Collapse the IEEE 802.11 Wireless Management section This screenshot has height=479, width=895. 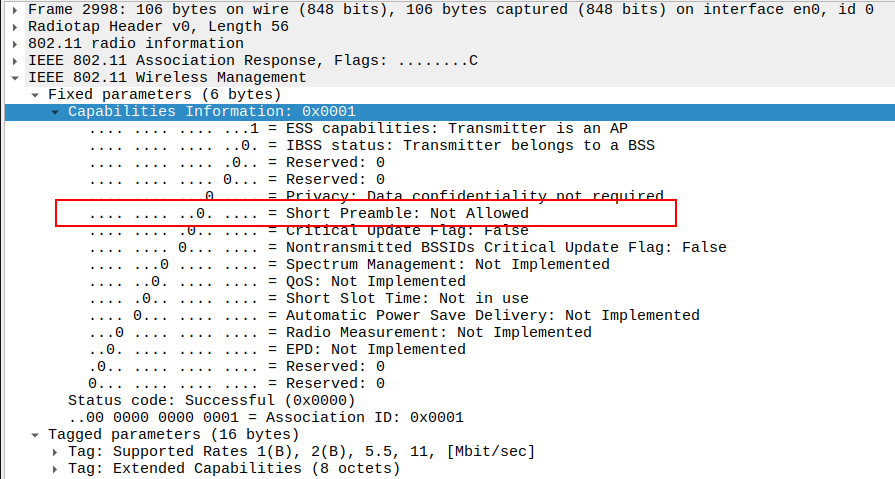(x=15, y=77)
